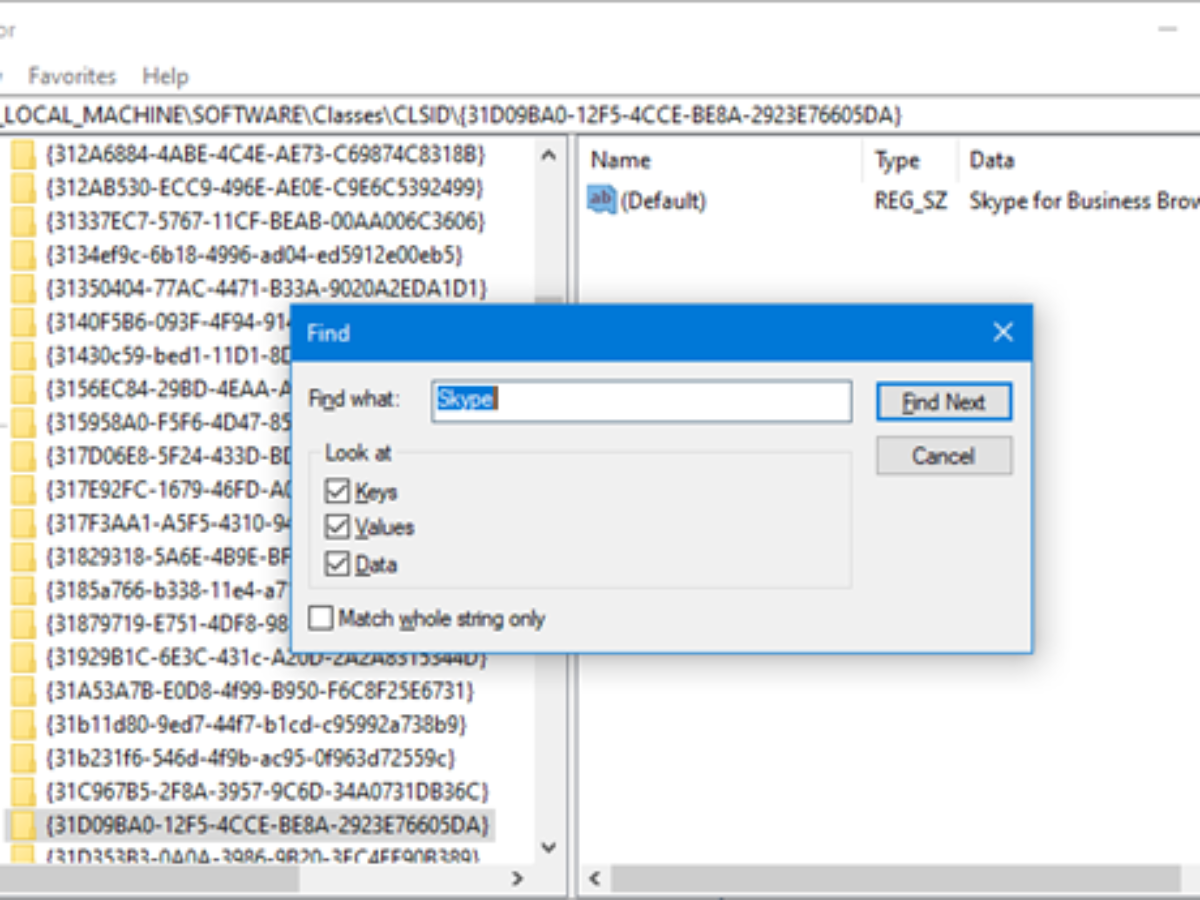This screenshot has height=900, width=1200.
Task: Uncheck the Values checkbox
Action: click(337, 527)
